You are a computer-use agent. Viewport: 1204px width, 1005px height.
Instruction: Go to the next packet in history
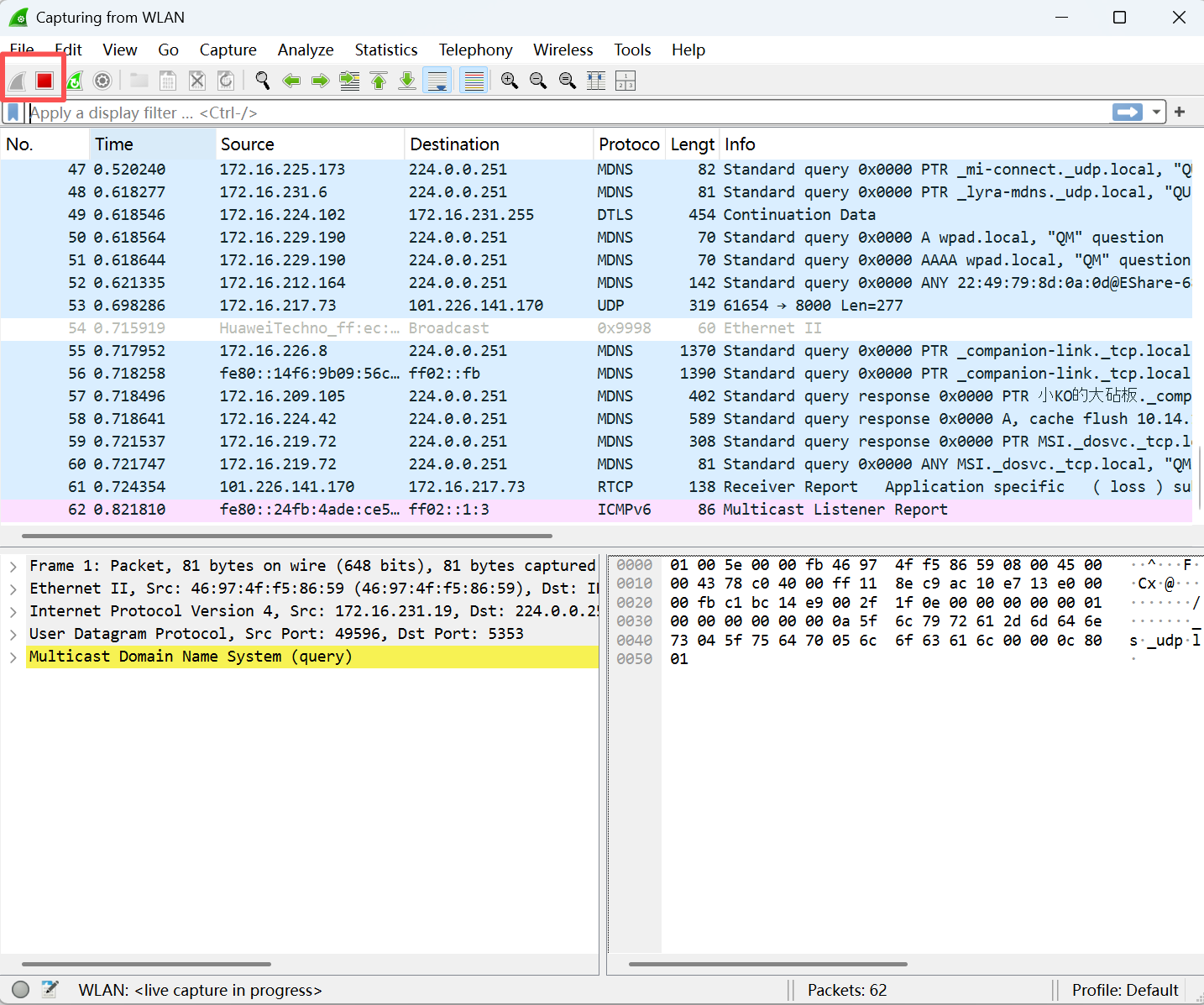[x=320, y=81]
